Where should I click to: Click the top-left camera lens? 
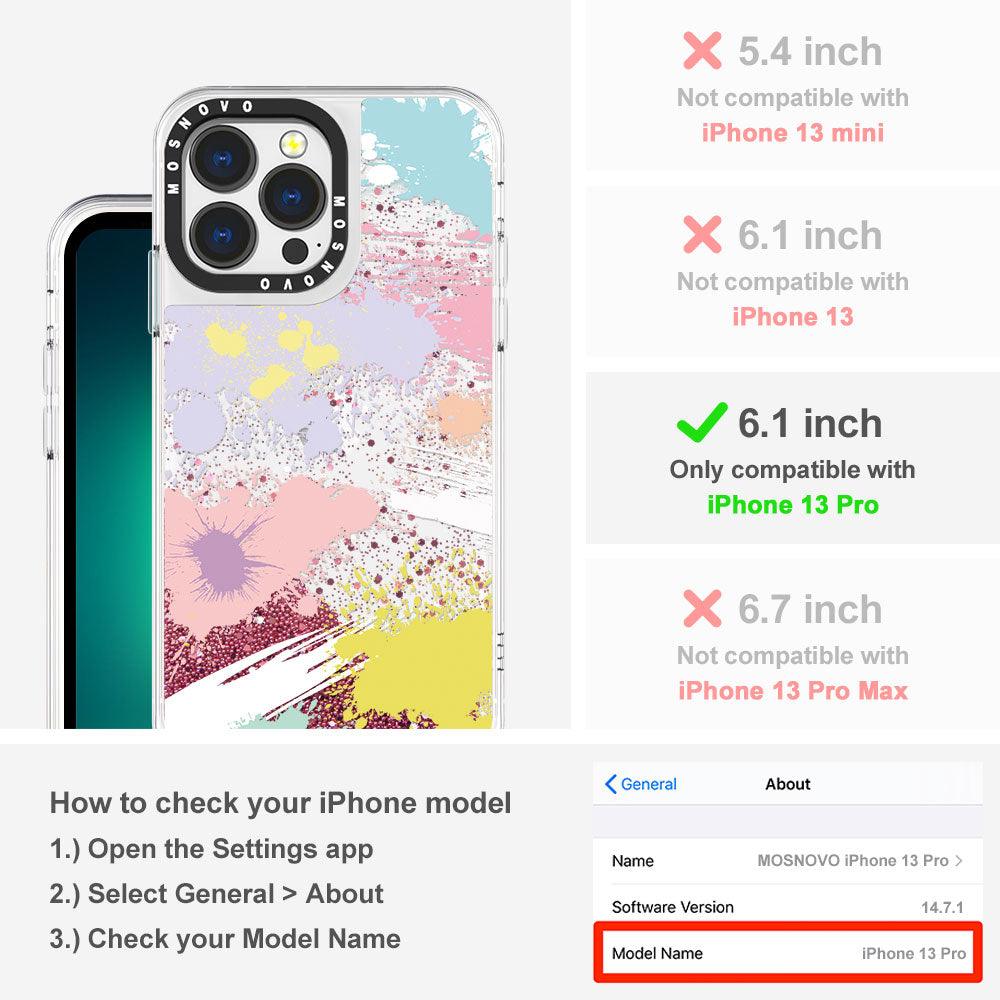[223, 158]
